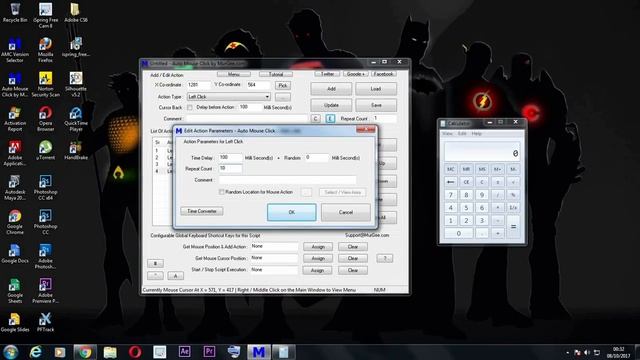
Task: Click the Add button in main window
Action: [x=331, y=89]
